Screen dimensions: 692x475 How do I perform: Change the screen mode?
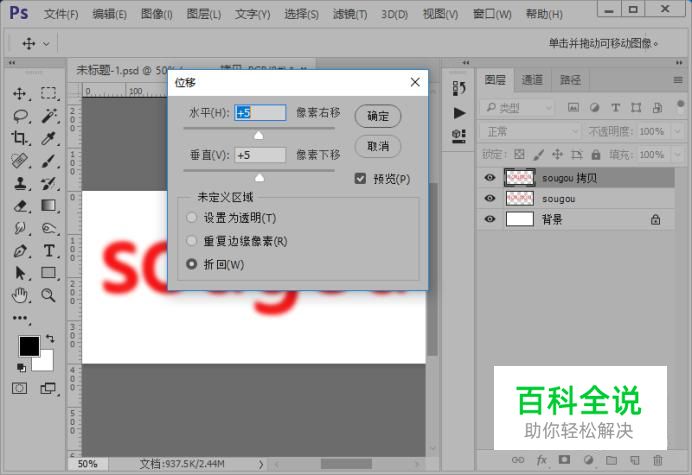48,388
